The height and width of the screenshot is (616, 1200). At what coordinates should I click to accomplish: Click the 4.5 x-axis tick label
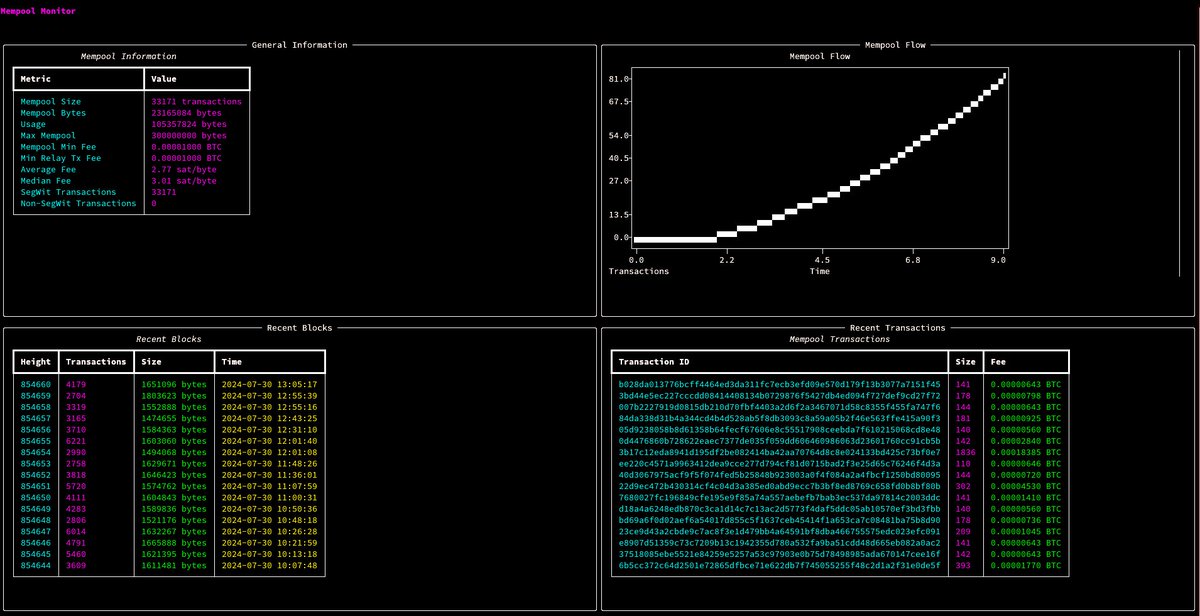pyautogui.click(x=821, y=260)
